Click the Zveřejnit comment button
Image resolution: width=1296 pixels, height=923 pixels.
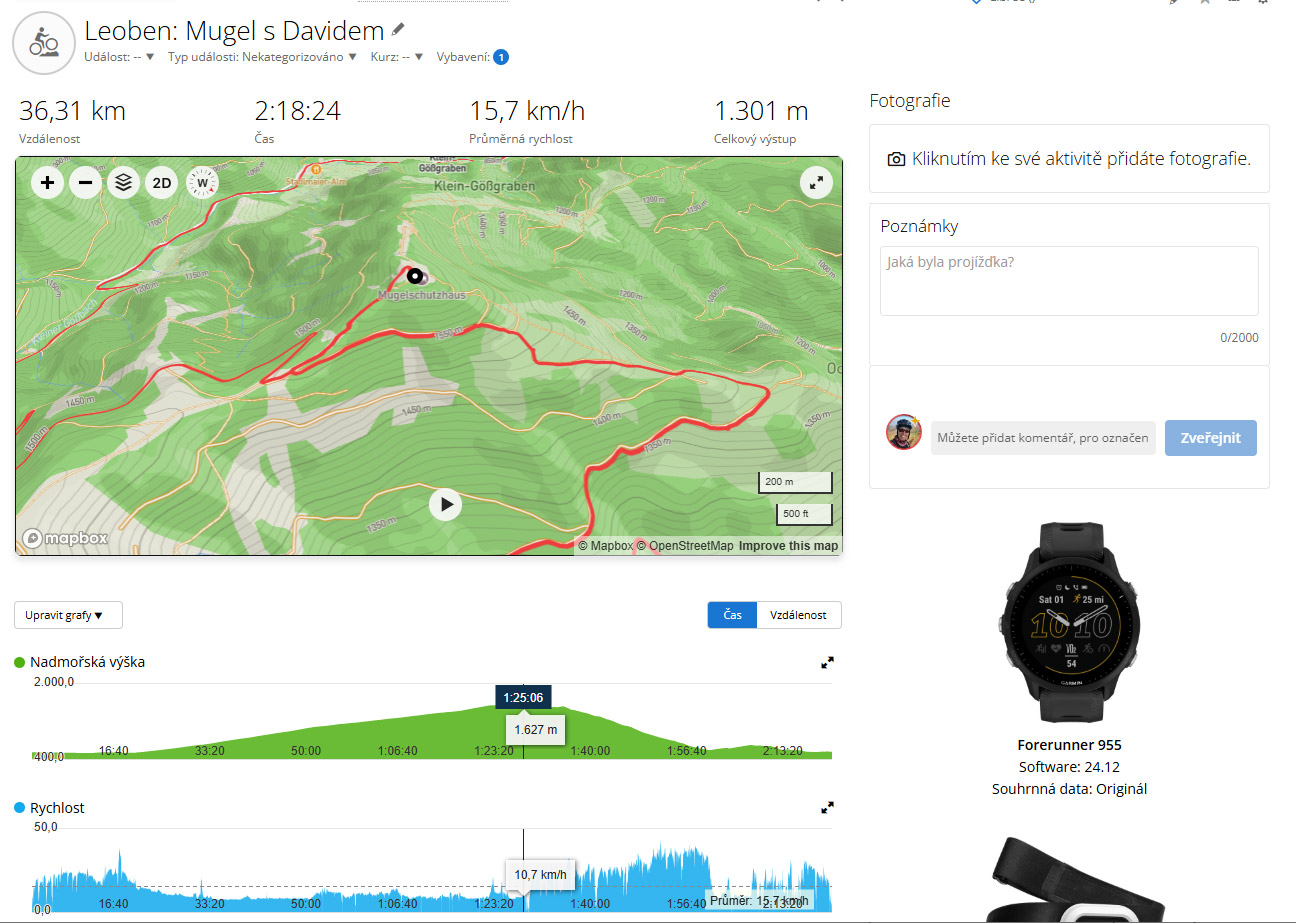click(1210, 438)
